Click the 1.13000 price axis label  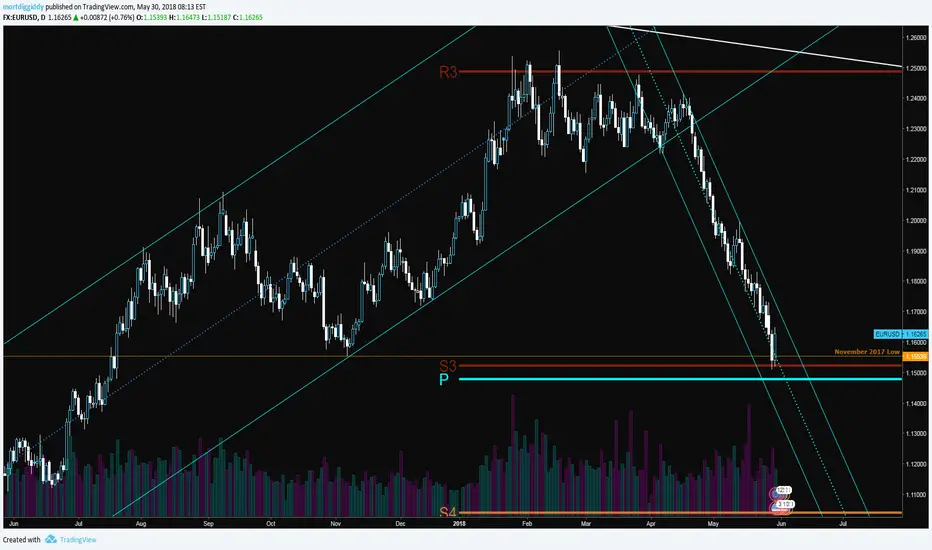(x=916, y=433)
